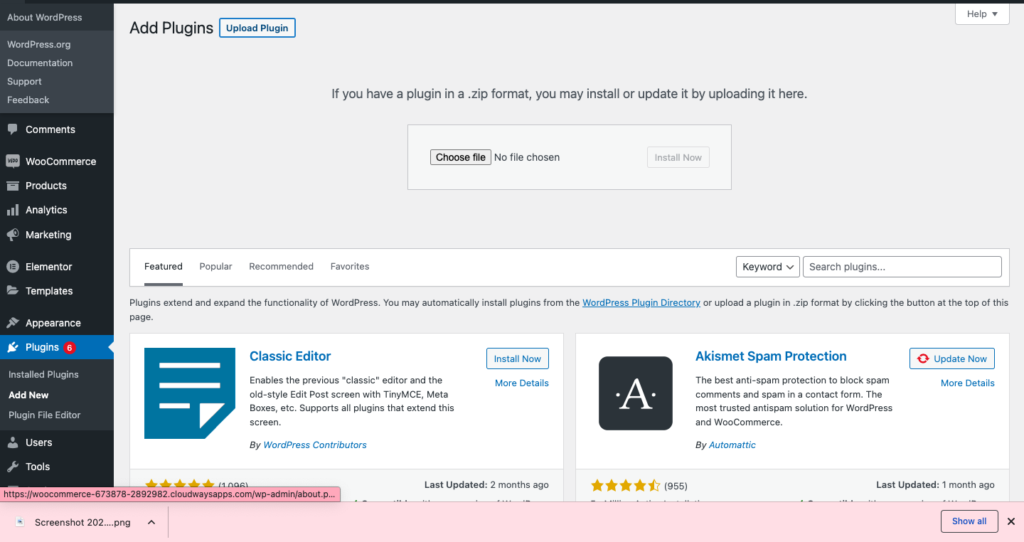Click the Search plugins input field

point(902,266)
